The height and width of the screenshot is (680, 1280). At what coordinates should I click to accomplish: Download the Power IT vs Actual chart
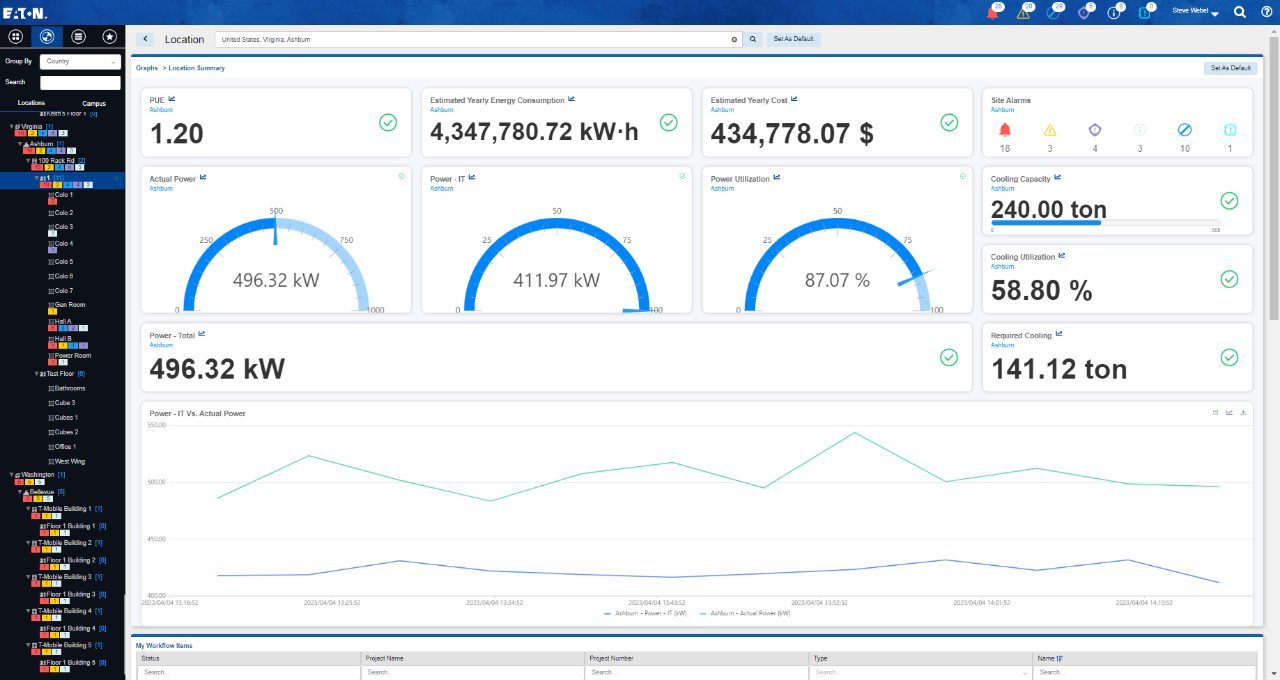(1243, 412)
